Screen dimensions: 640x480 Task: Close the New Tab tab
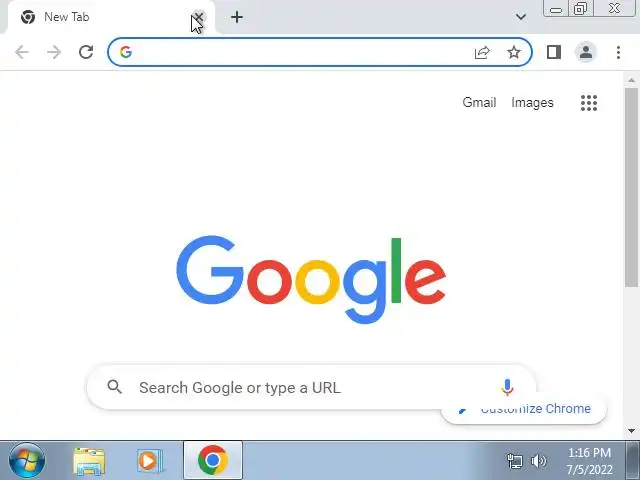tap(198, 17)
